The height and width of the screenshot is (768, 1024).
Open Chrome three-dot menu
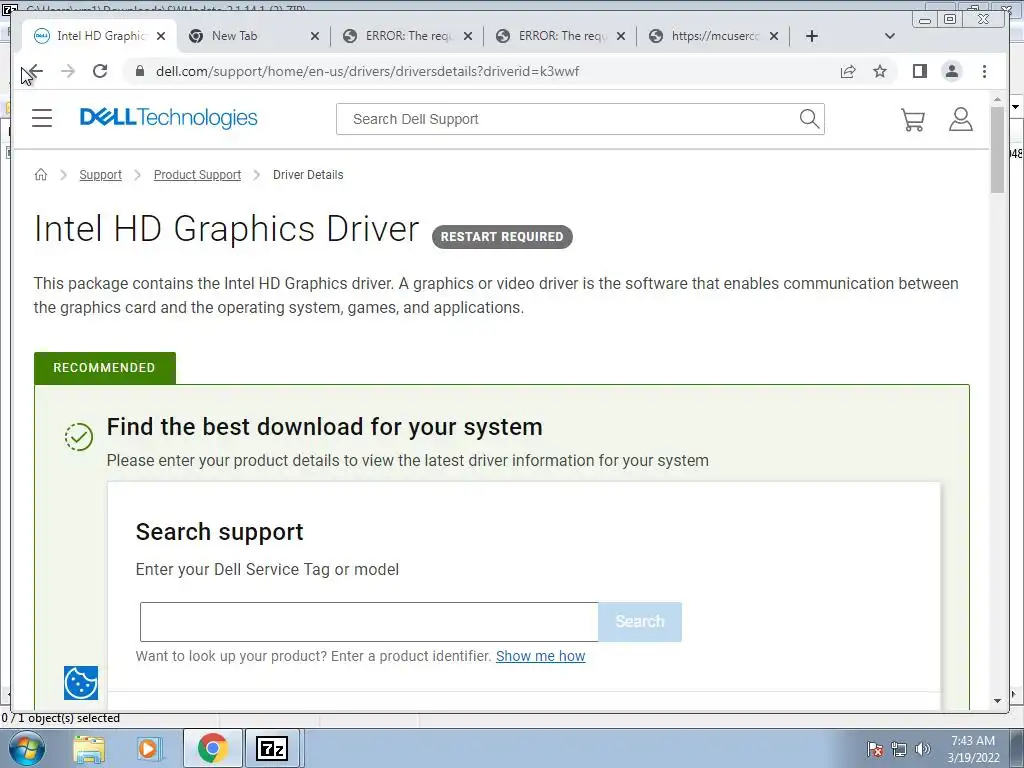tap(984, 71)
